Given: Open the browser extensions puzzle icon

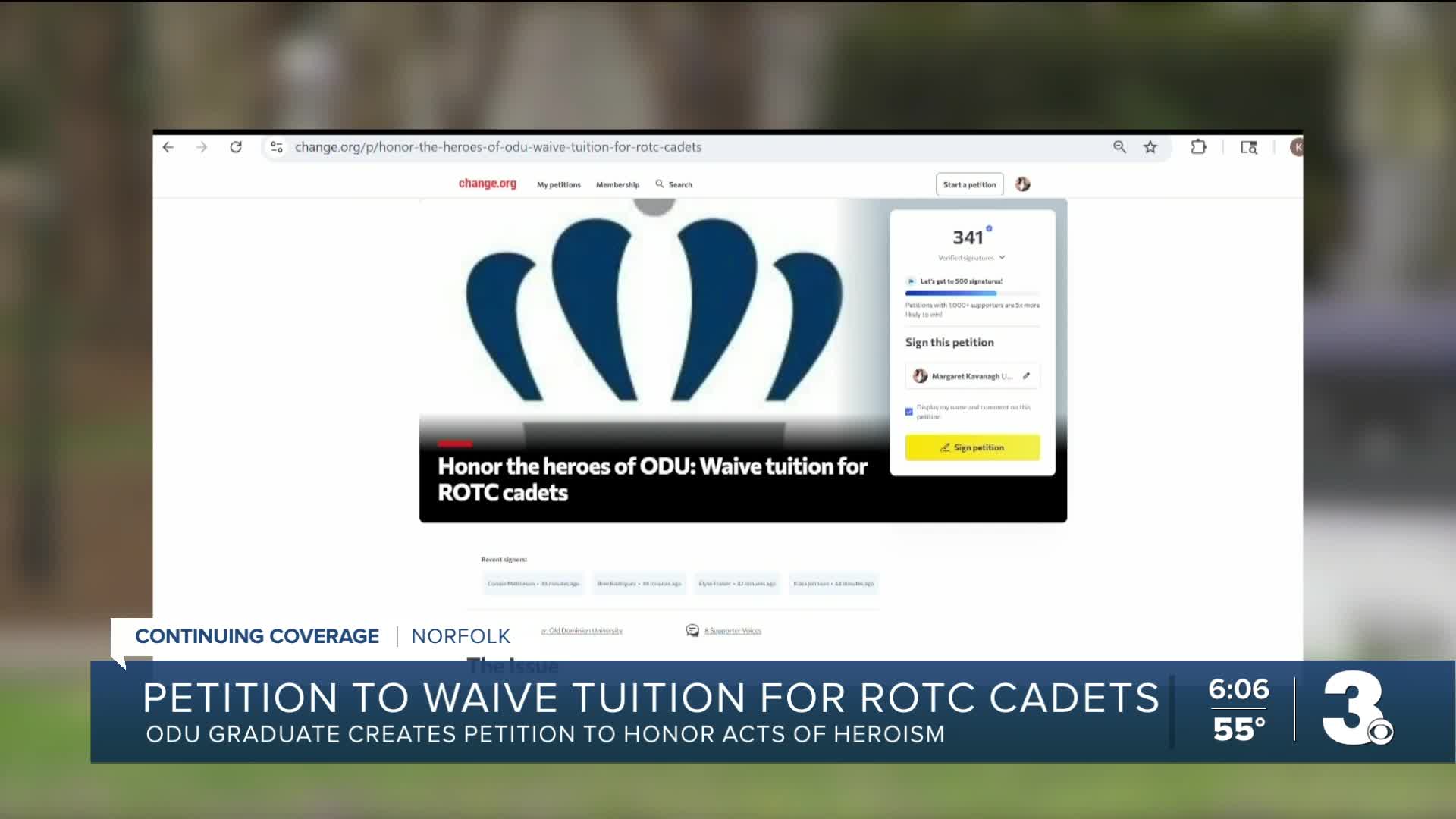Looking at the screenshot, I should coord(1198,147).
